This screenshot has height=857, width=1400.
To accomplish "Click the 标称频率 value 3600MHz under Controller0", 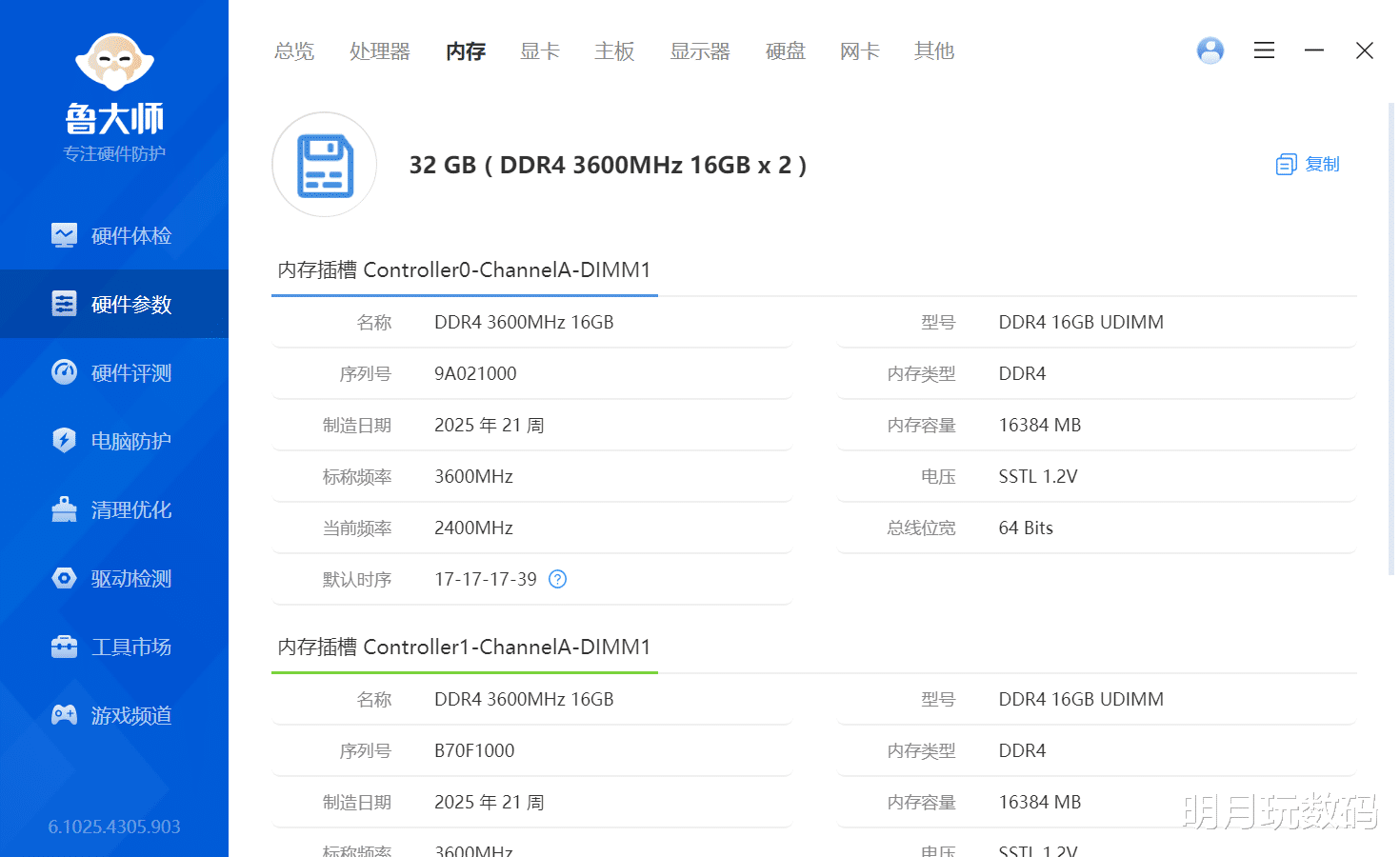I will [x=473, y=476].
